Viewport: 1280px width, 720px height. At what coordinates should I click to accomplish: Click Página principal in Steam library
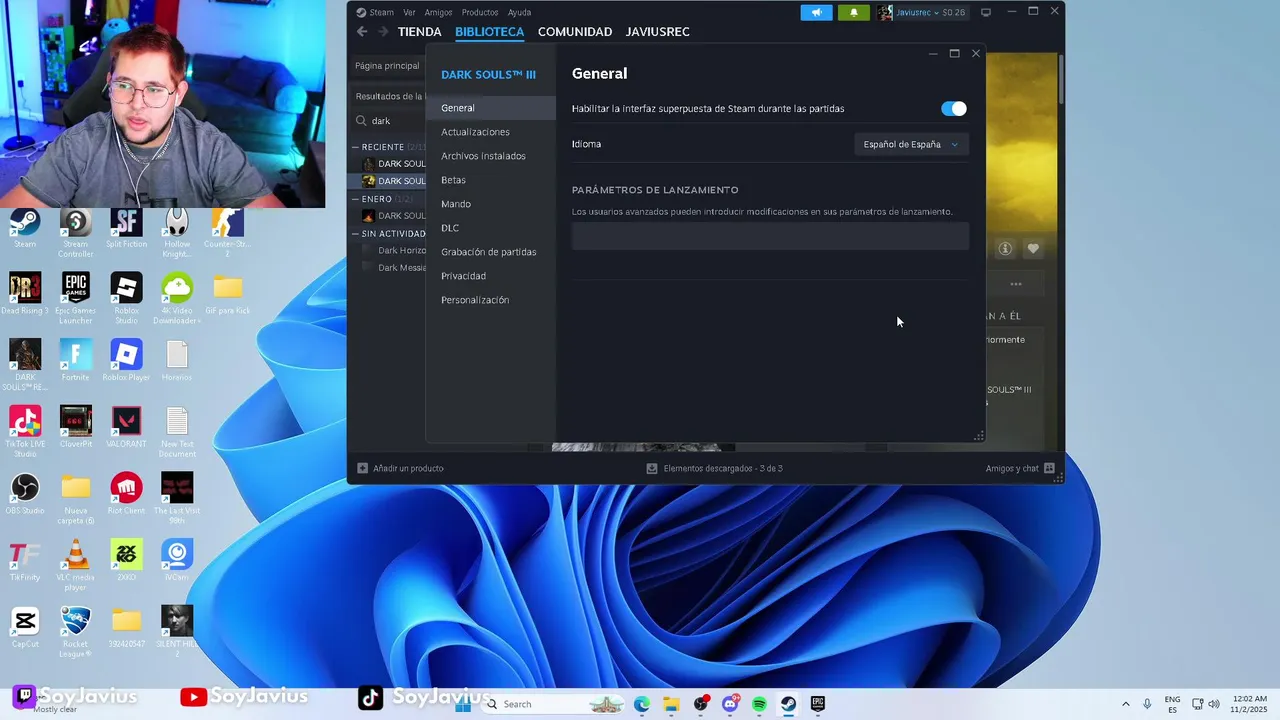(x=387, y=66)
